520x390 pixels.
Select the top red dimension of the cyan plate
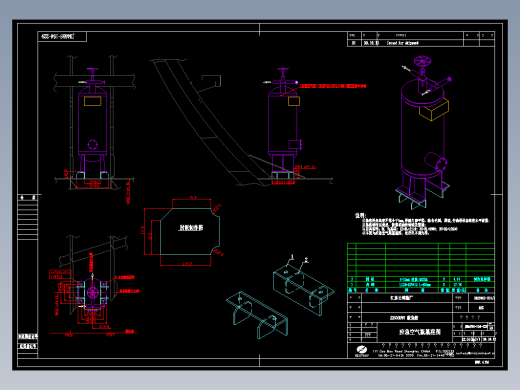point(192,199)
